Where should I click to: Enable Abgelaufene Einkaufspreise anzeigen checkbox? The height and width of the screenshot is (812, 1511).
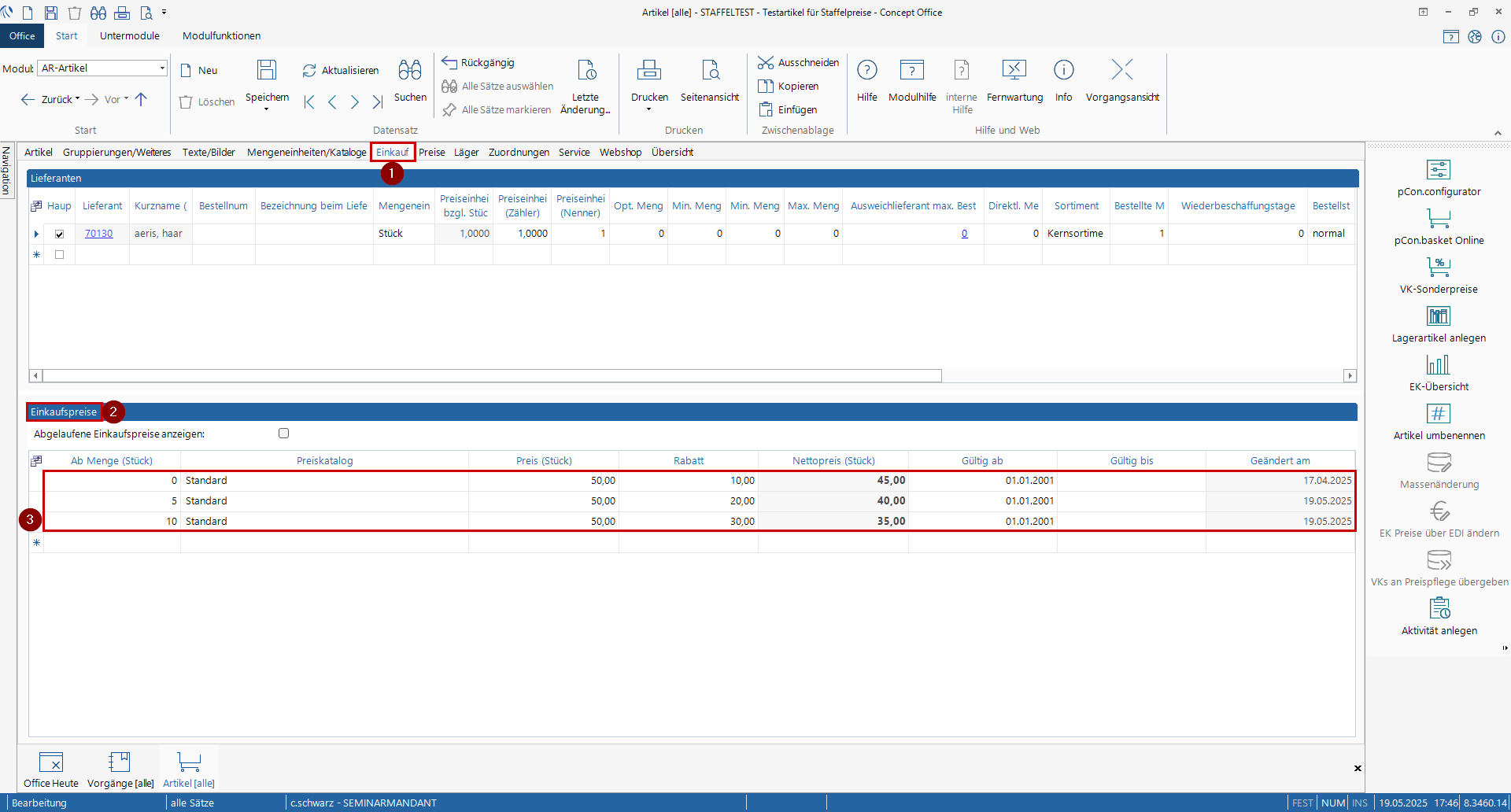pyautogui.click(x=284, y=434)
